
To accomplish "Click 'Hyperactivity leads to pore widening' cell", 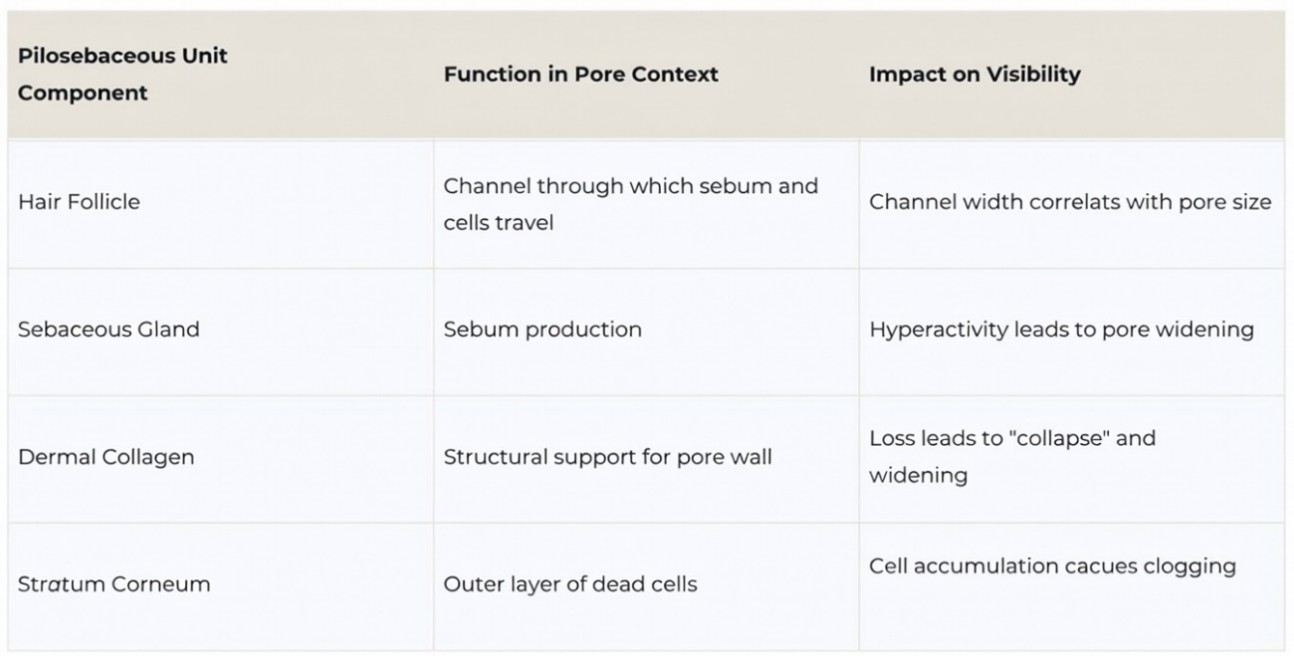I will (x=1072, y=330).
